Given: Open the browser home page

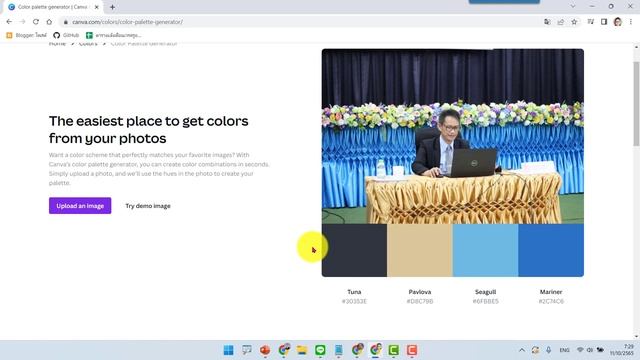Looking at the screenshot, I should point(49,22).
